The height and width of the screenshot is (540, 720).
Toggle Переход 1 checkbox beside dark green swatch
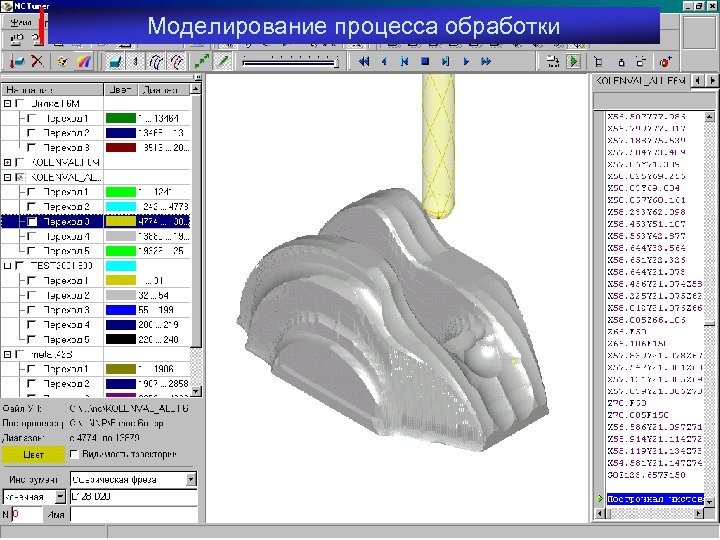click(x=32, y=118)
